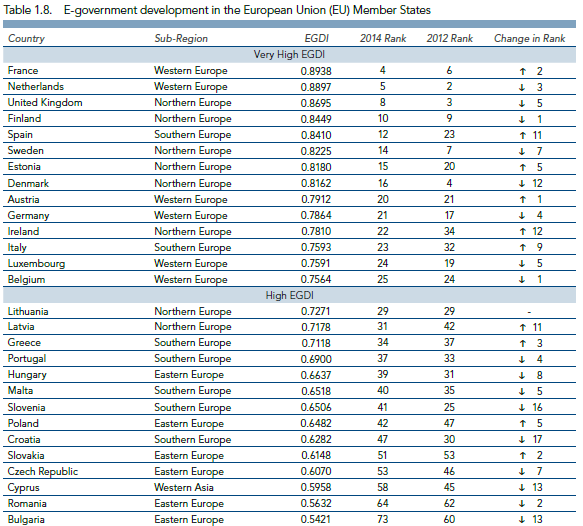Select the Sub-Region column header
This screenshot has width=583, height=526.
click(x=181, y=38)
